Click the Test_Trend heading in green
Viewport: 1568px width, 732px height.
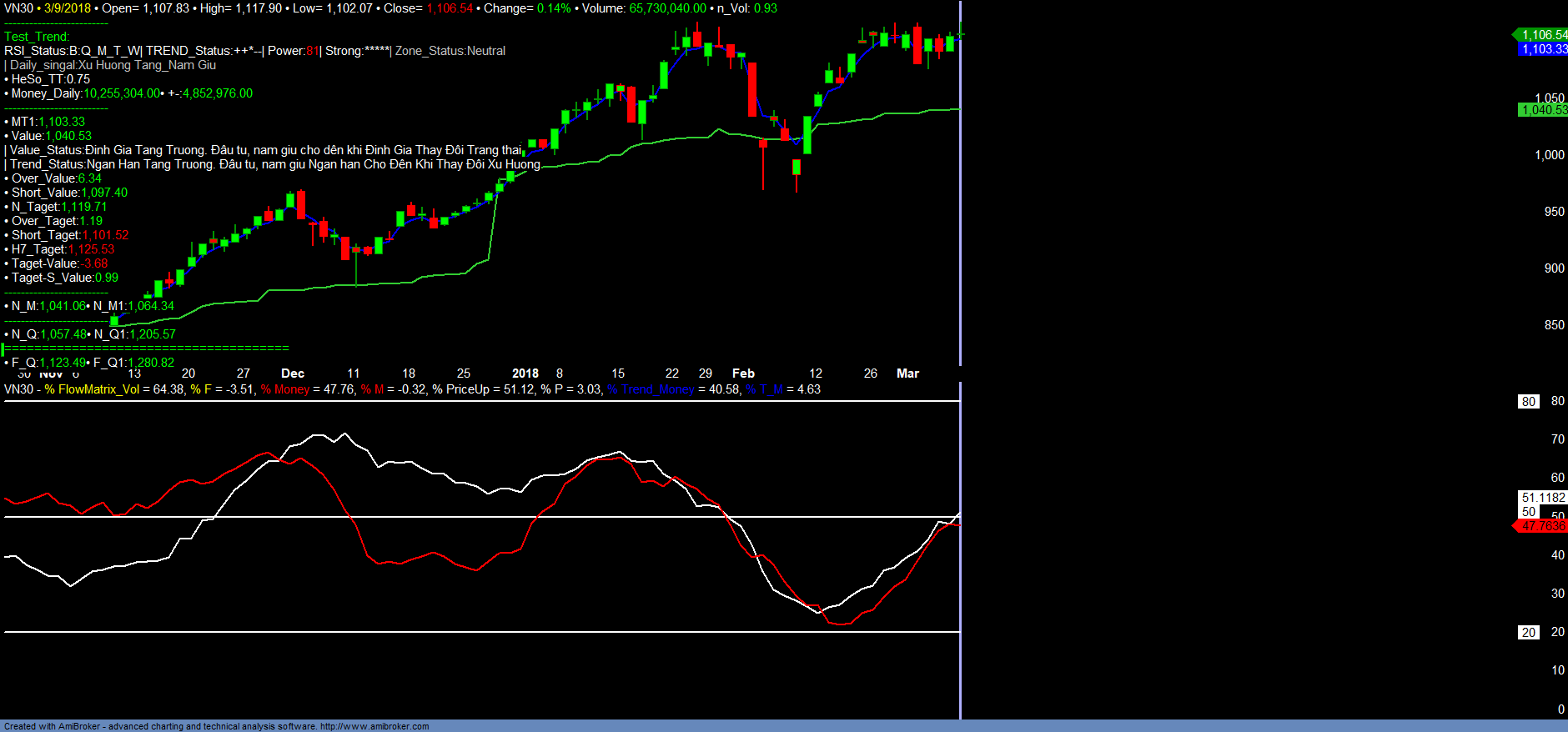pos(37,37)
